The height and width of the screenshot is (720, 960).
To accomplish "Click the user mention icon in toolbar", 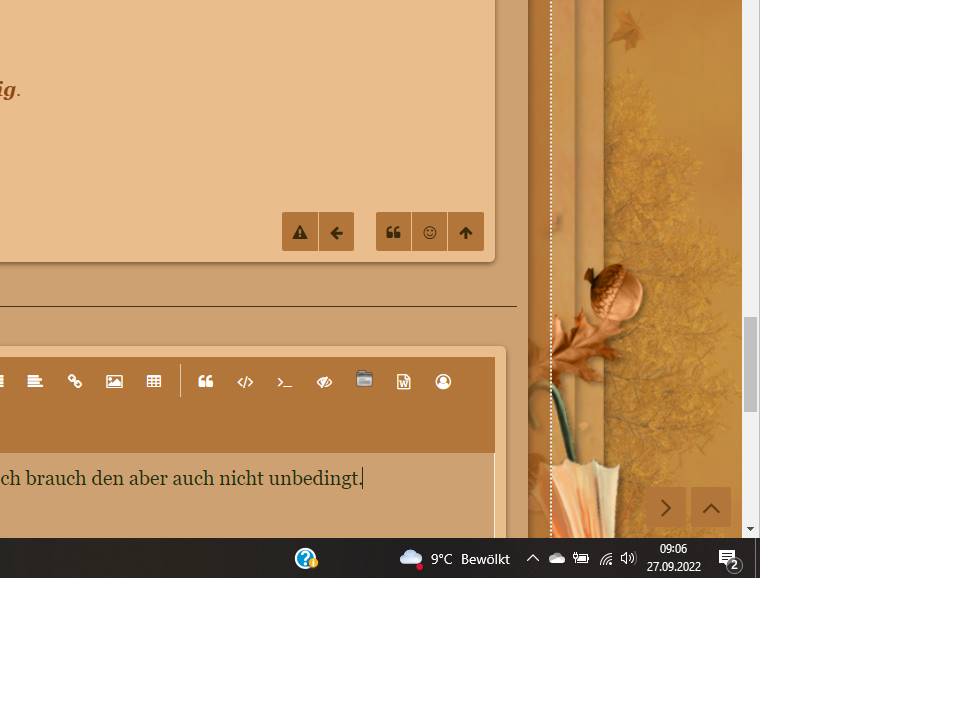I will [x=443, y=381].
